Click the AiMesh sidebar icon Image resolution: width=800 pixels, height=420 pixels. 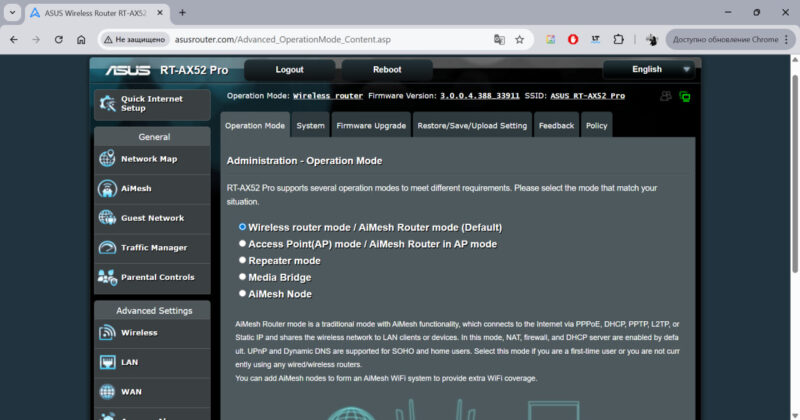107,188
